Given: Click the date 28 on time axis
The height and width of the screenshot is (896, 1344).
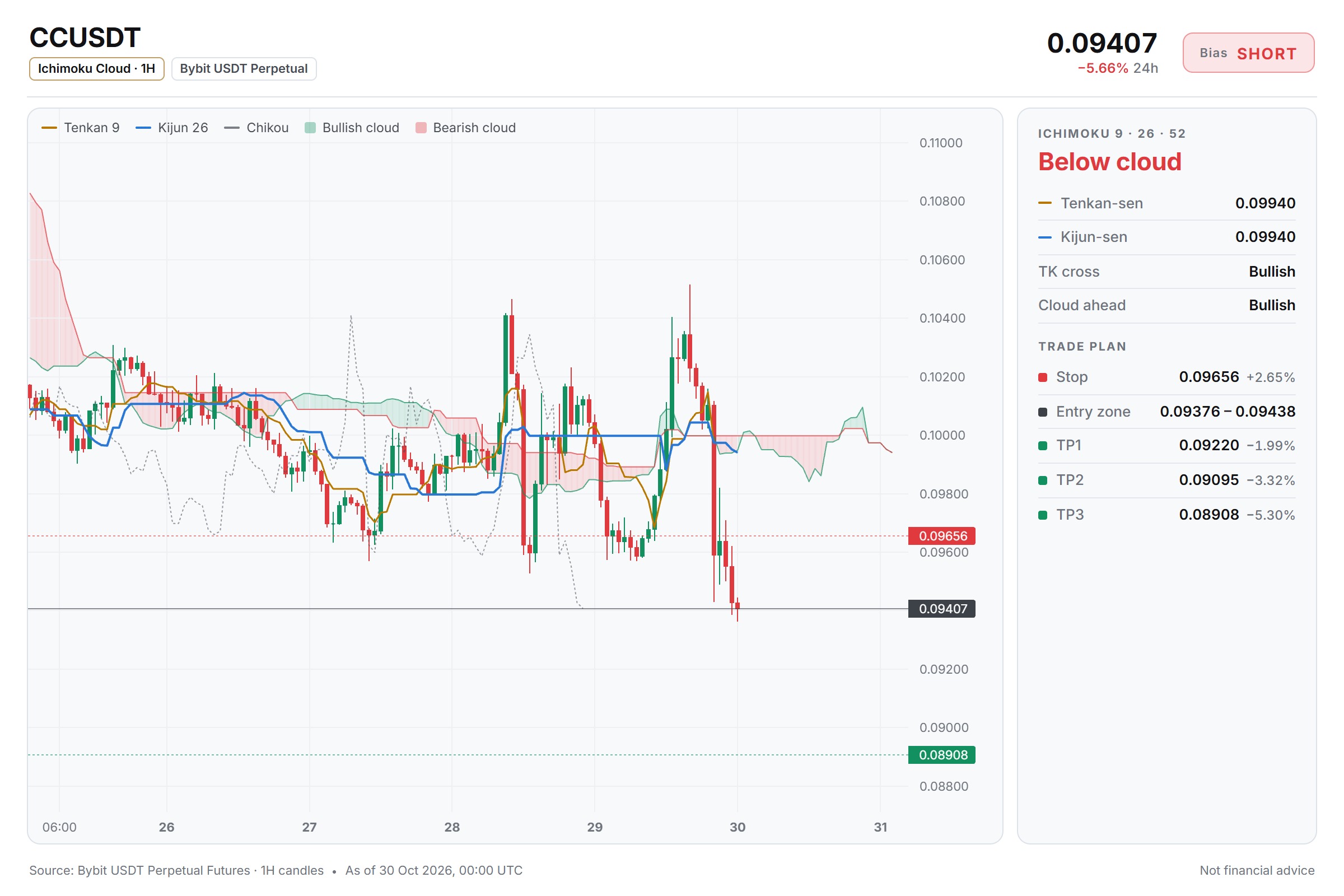Looking at the screenshot, I should pyautogui.click(x=452, y=828).
